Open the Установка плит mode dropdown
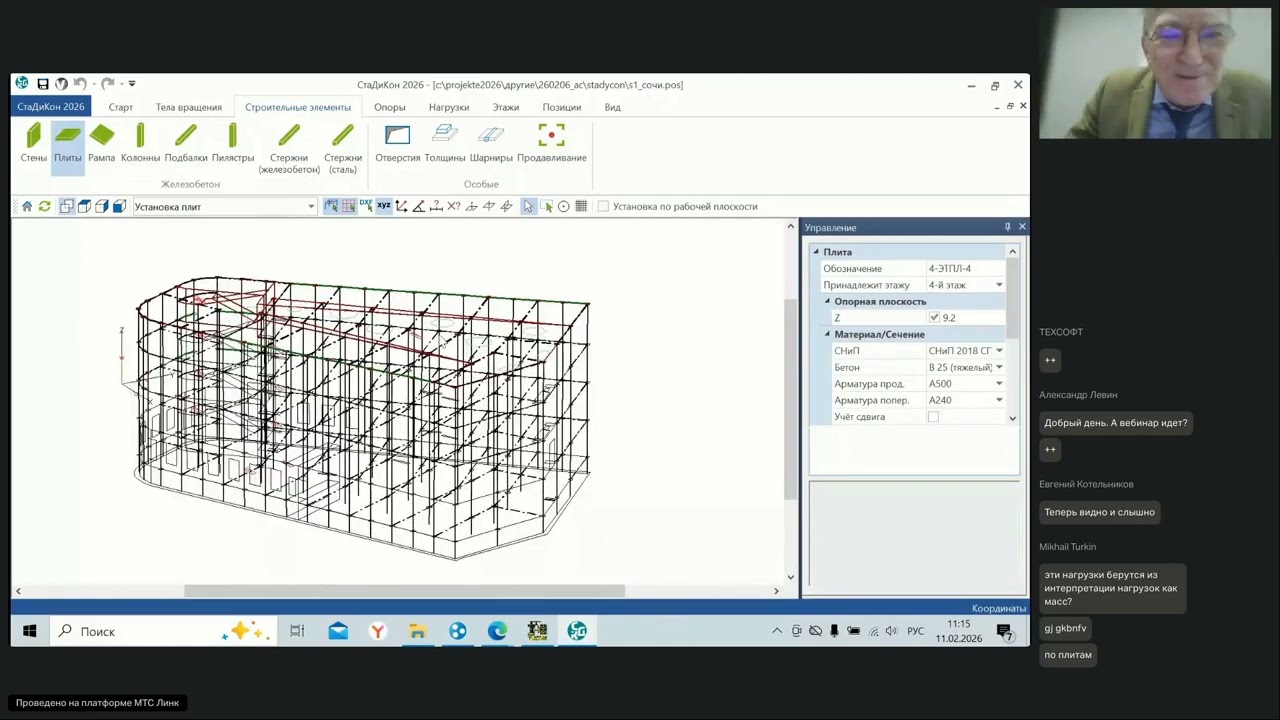 click(311, 207)
